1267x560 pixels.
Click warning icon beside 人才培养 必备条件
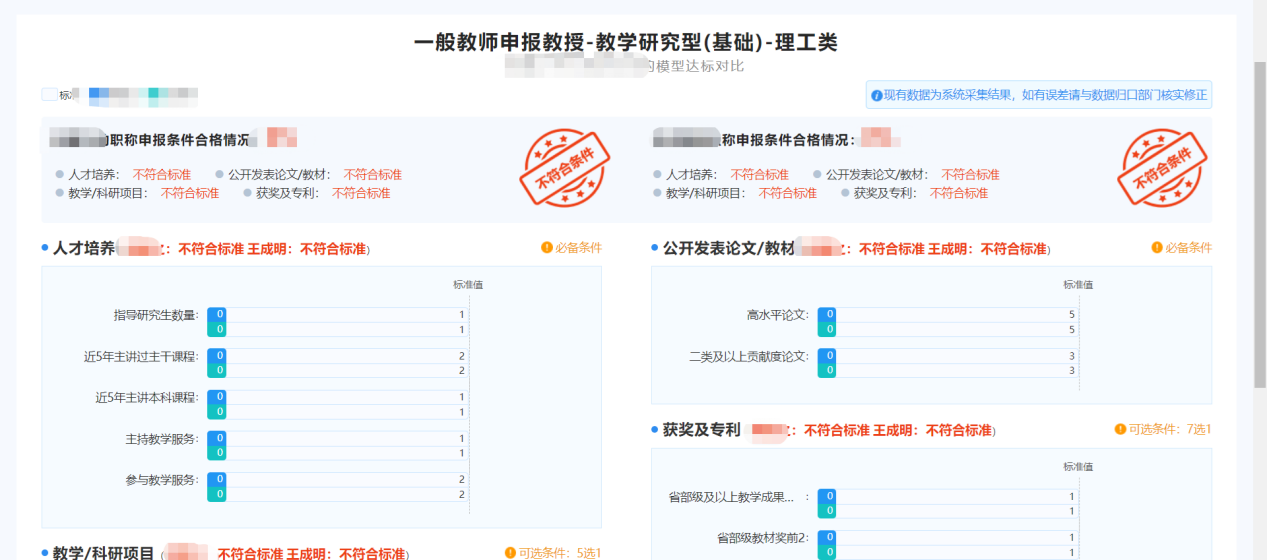click(547, 248)
